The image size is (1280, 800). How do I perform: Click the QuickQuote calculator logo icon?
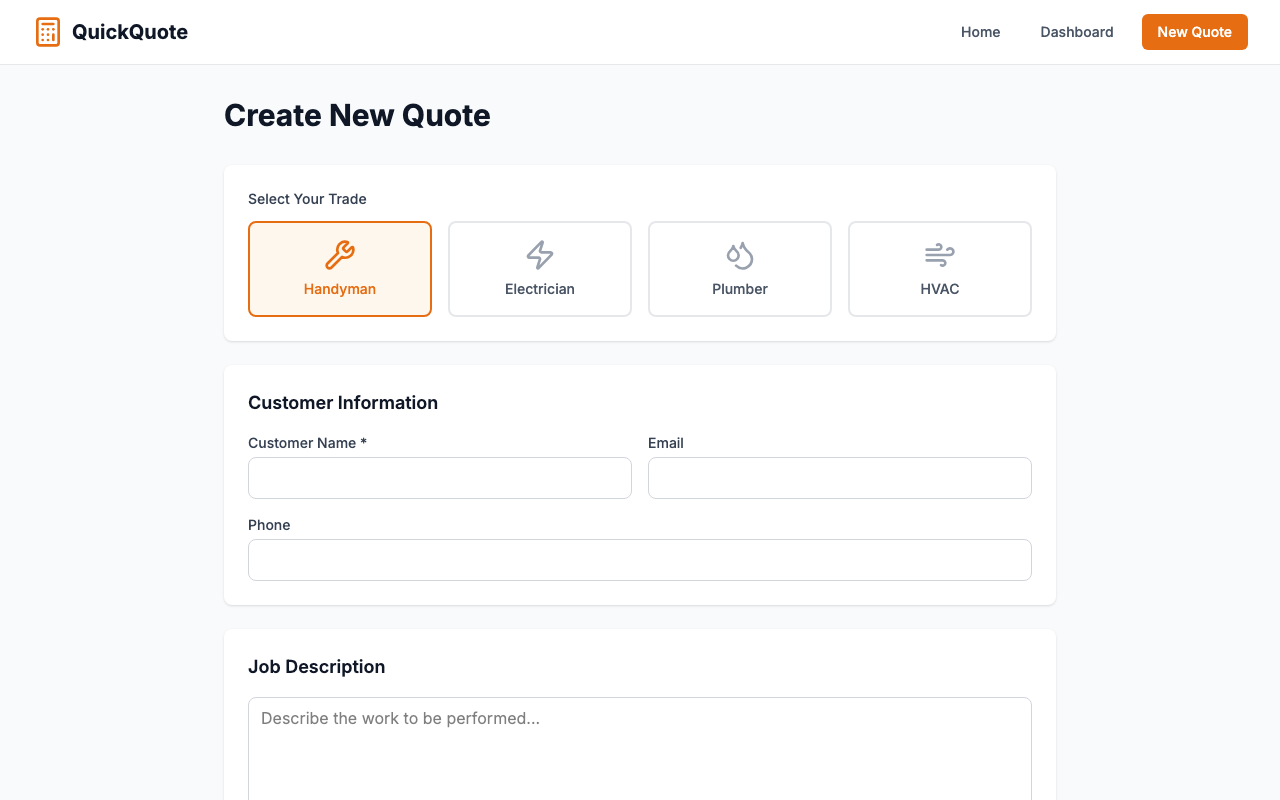click(47, 31)
